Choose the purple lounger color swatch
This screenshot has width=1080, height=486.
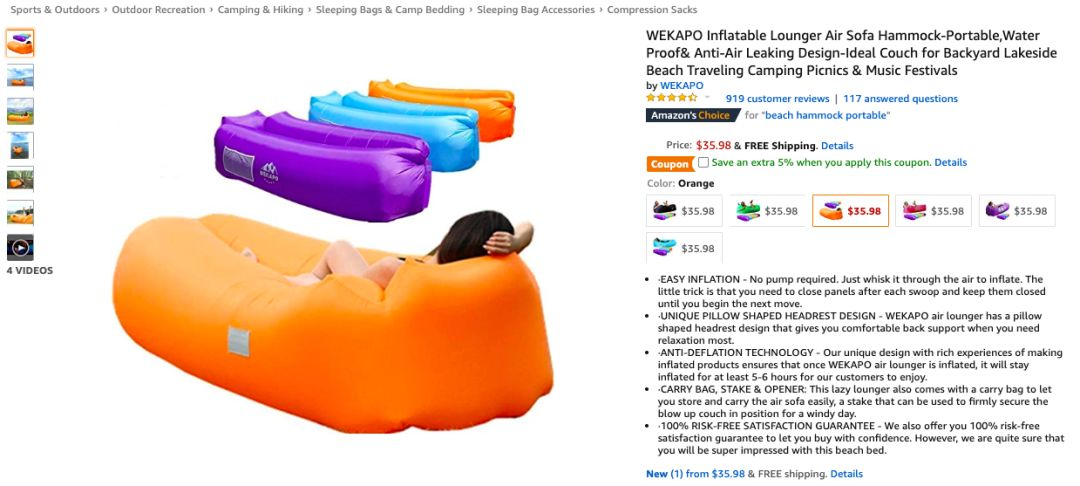click(1017, 211)
